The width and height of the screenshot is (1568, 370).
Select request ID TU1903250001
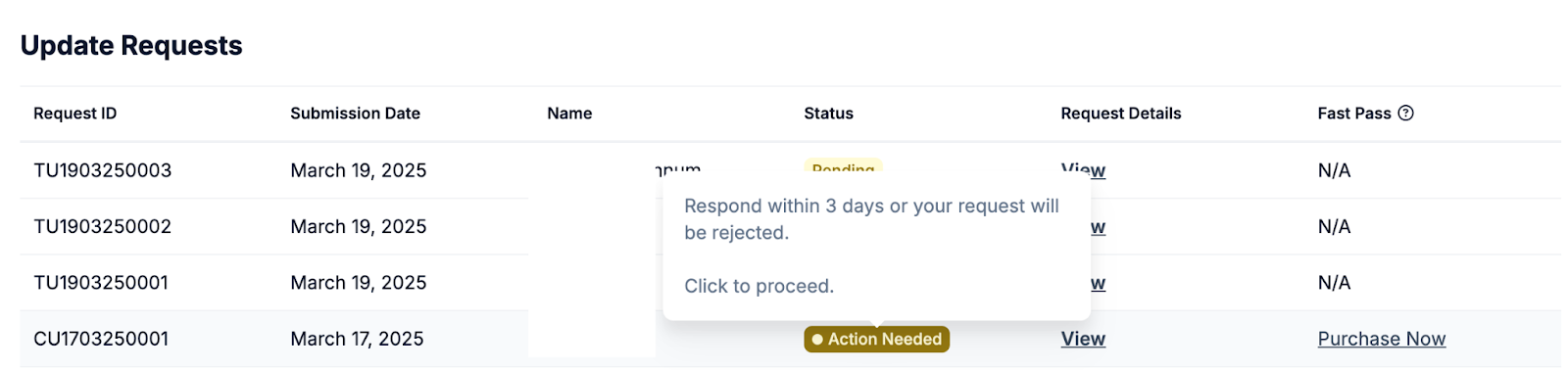pos(101,282)
